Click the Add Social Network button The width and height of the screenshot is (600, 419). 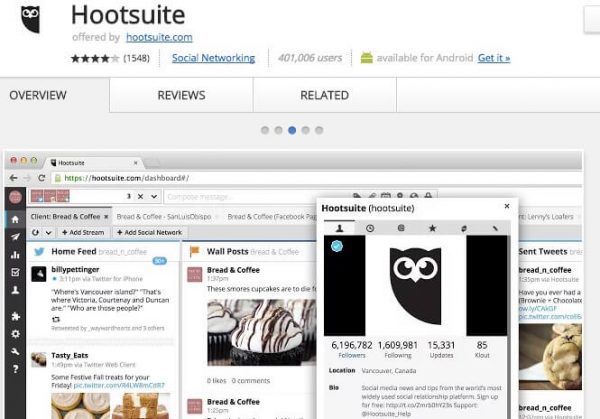pyautogui.click(x=150, y=232)
